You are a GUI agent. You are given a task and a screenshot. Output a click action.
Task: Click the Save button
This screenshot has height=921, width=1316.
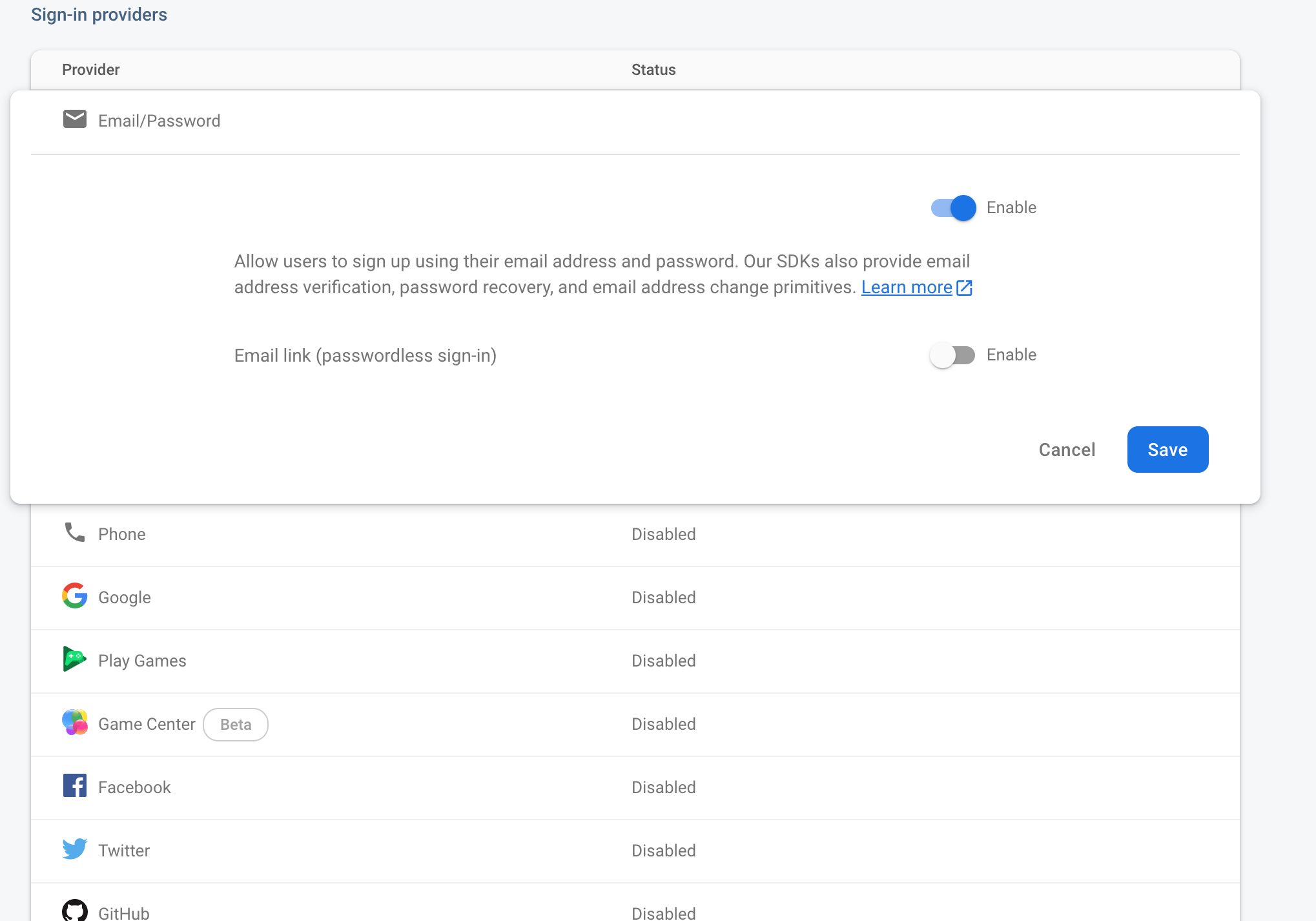[x=1167, y=450]
